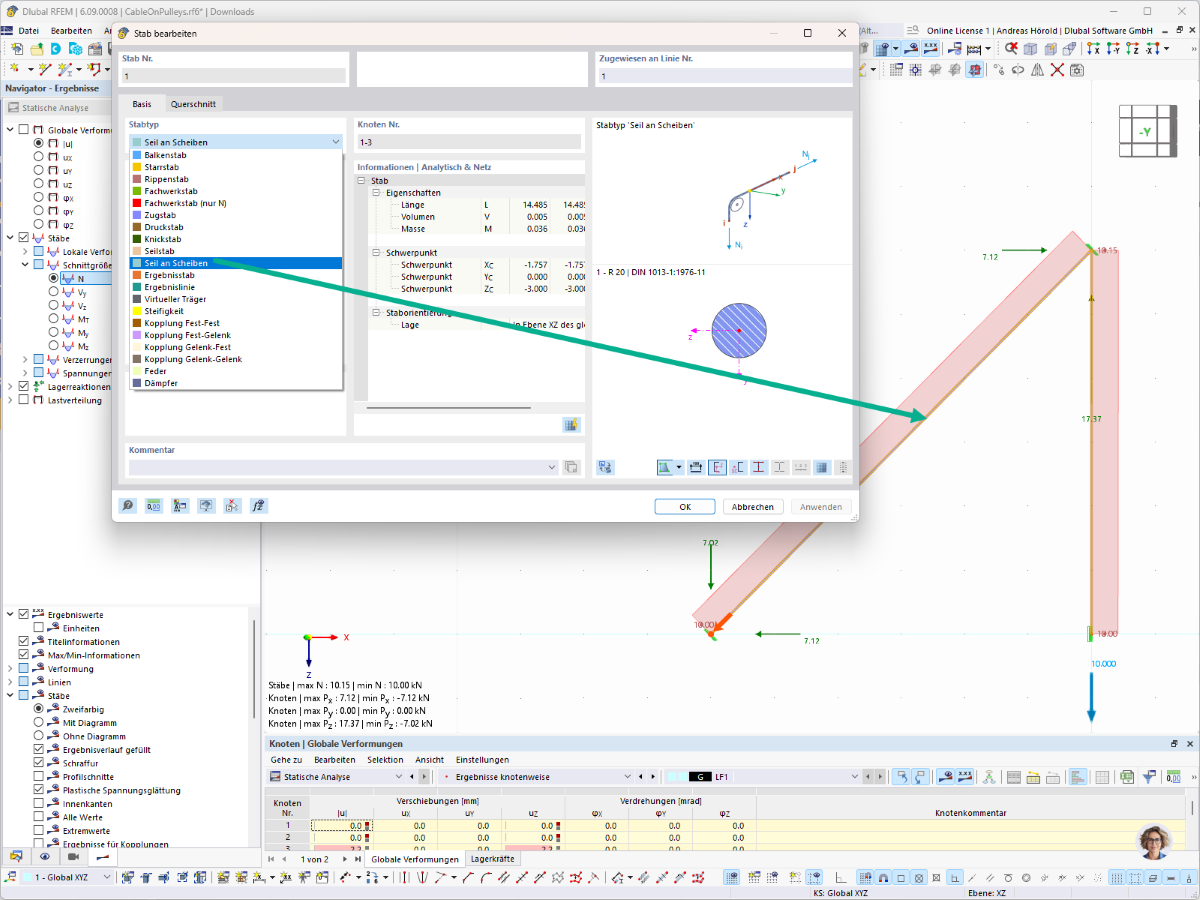Click the new file icon in main toolbar
Viewport: 1200px width, 900px height.
(x=17, y=48)
